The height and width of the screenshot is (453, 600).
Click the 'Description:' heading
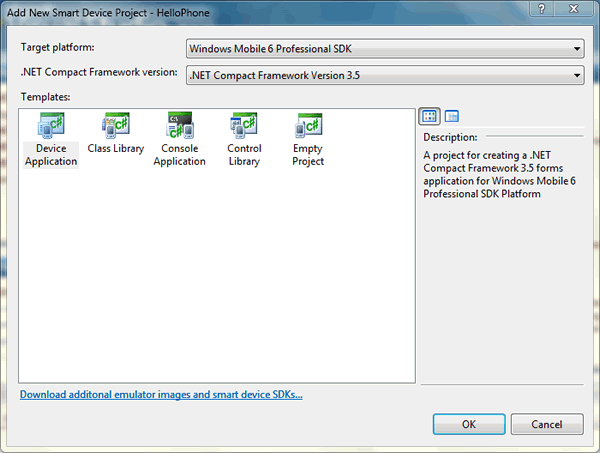pos(450,137)
